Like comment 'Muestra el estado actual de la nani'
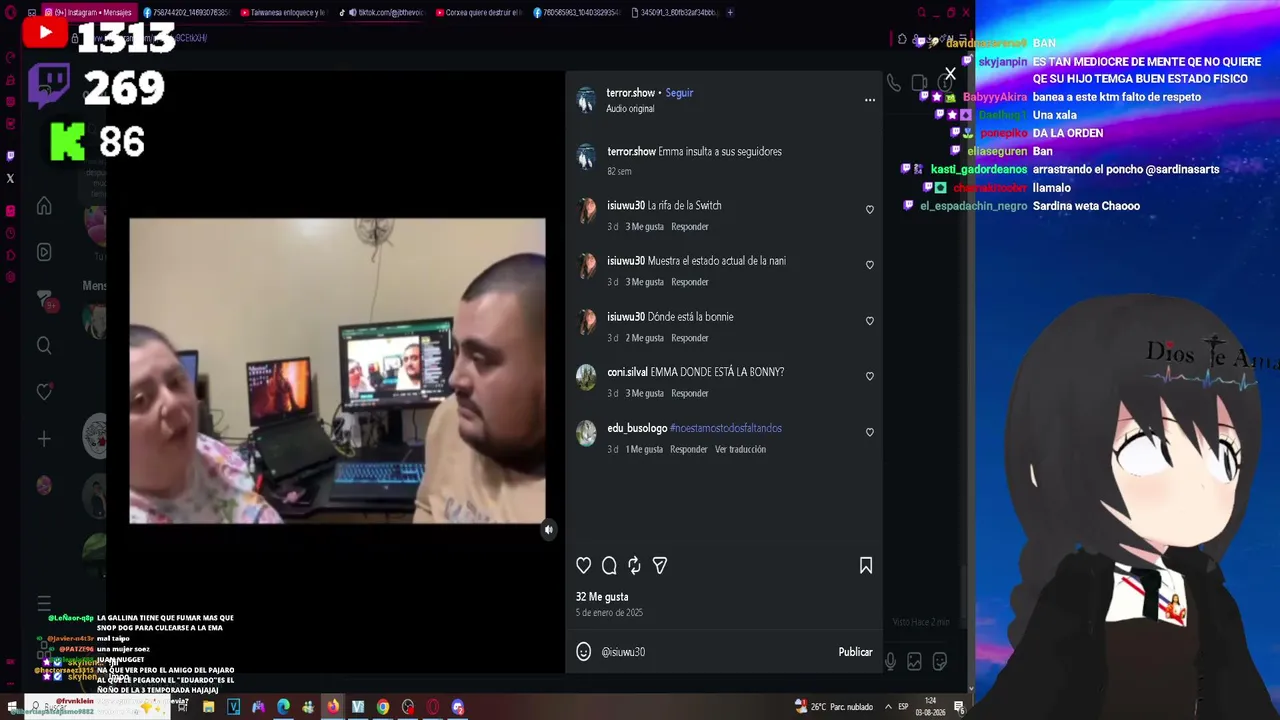This screenshot has width=1280, height=720. pos(870,265)
